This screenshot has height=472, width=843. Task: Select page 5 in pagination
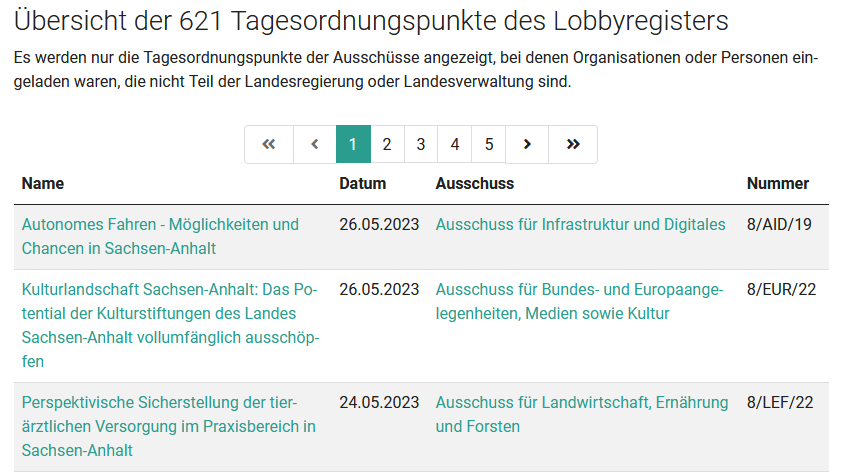489,144
